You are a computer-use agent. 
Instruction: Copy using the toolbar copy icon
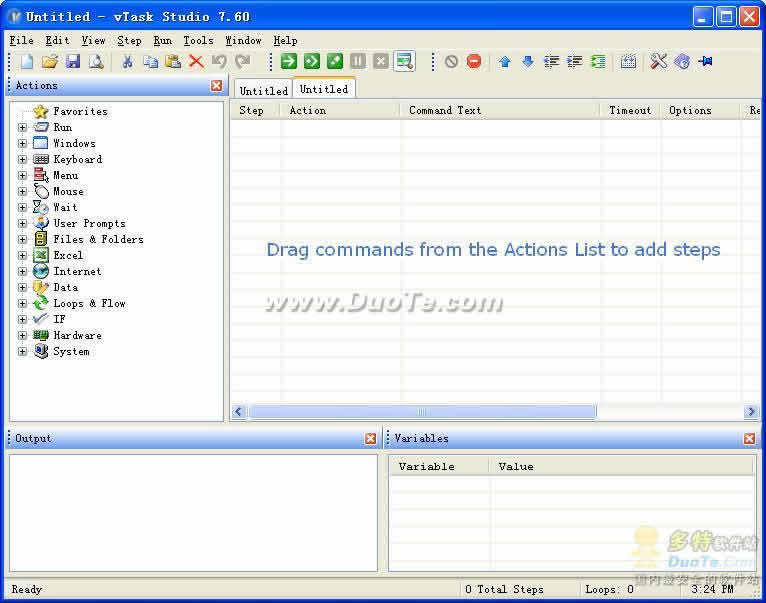150,62
